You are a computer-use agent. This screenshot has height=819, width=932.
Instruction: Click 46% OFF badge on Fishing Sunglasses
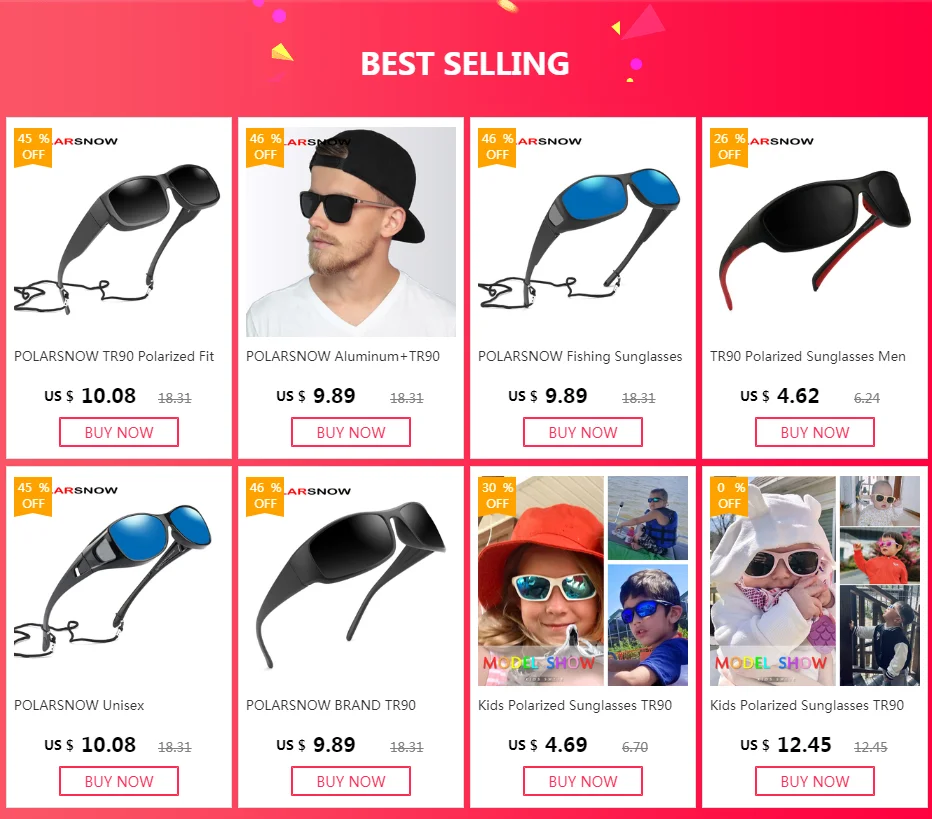point(498,146)
